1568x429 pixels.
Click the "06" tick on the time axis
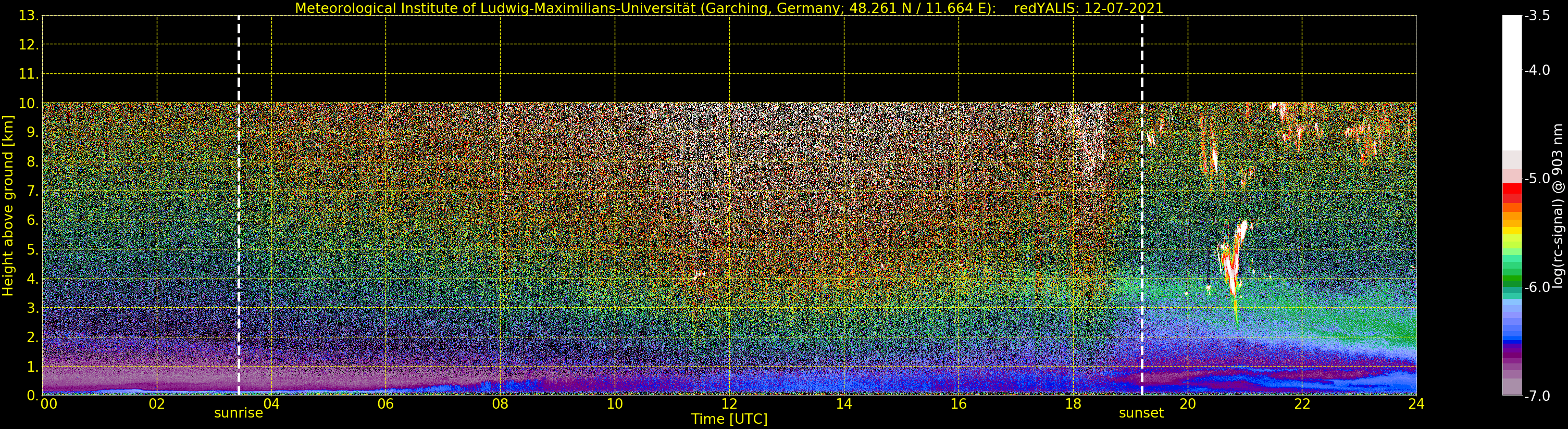coord(386,403)
